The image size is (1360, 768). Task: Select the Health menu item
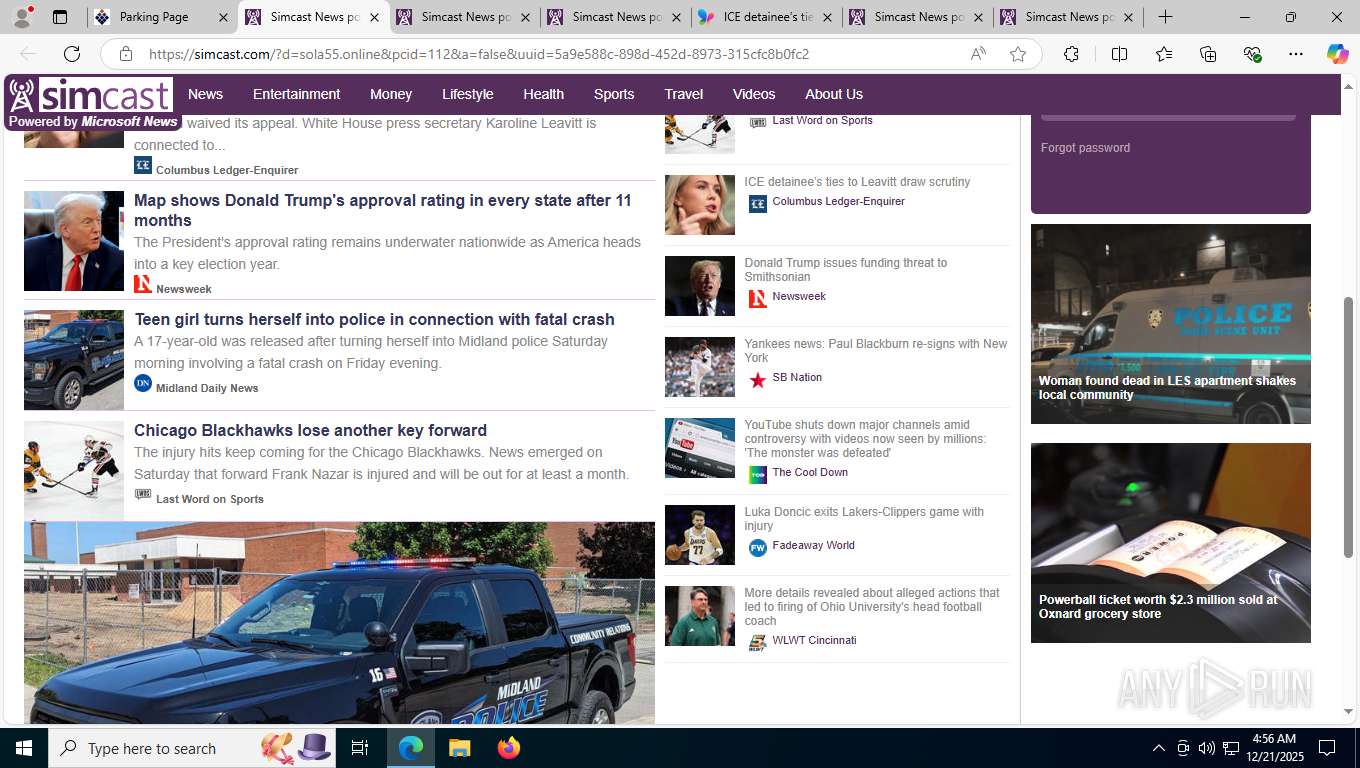(543, 94)
